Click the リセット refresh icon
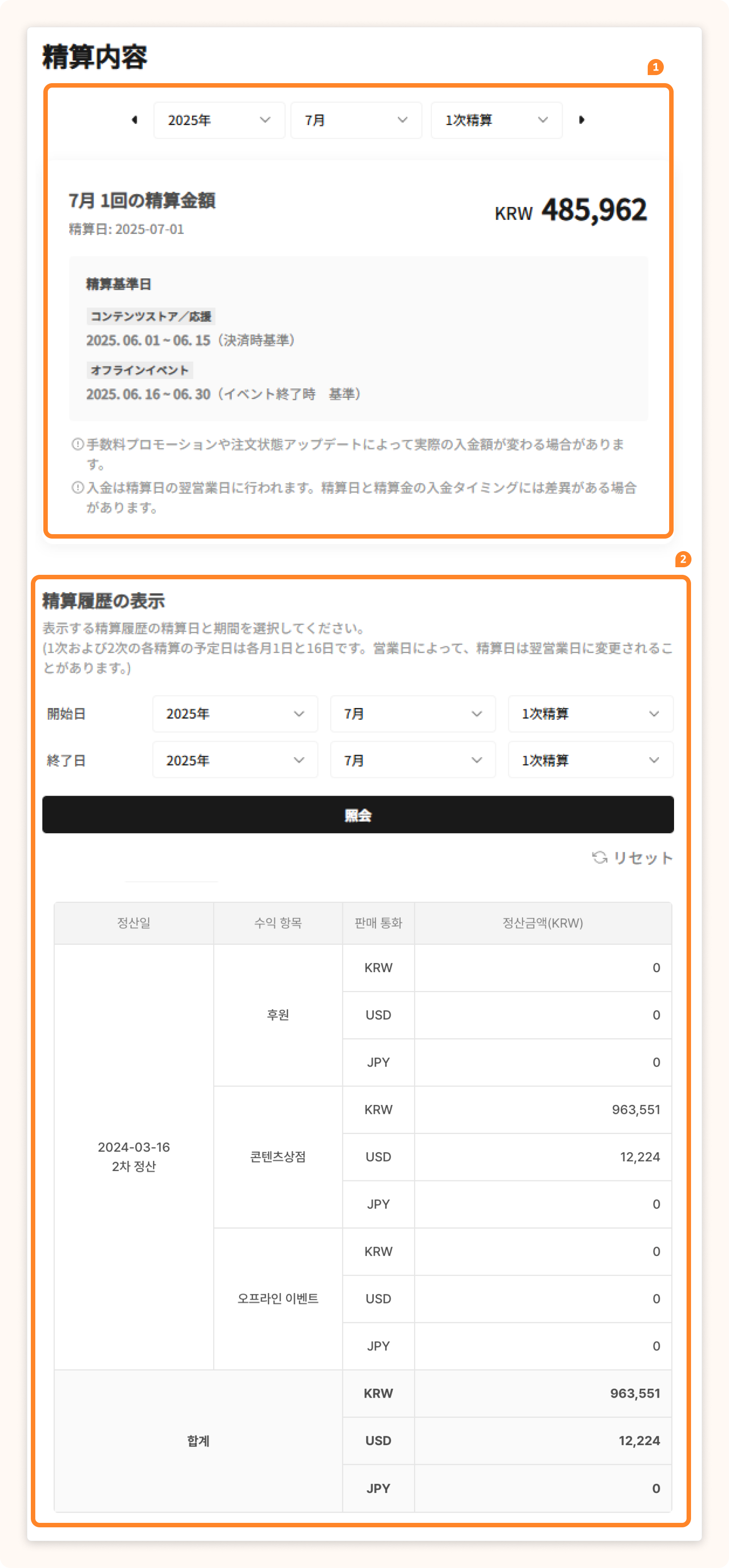The image size is (729, 1568). coord(599,857)
